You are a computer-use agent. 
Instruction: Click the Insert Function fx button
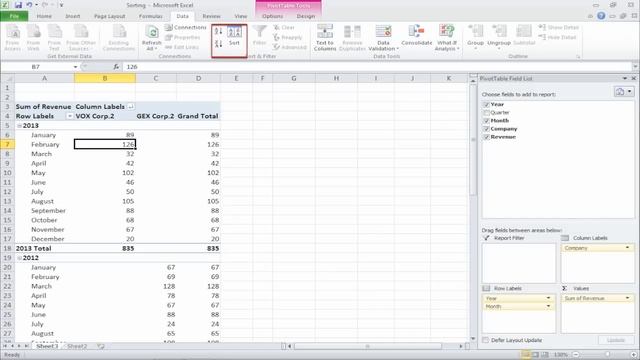[x=116, y=67]
